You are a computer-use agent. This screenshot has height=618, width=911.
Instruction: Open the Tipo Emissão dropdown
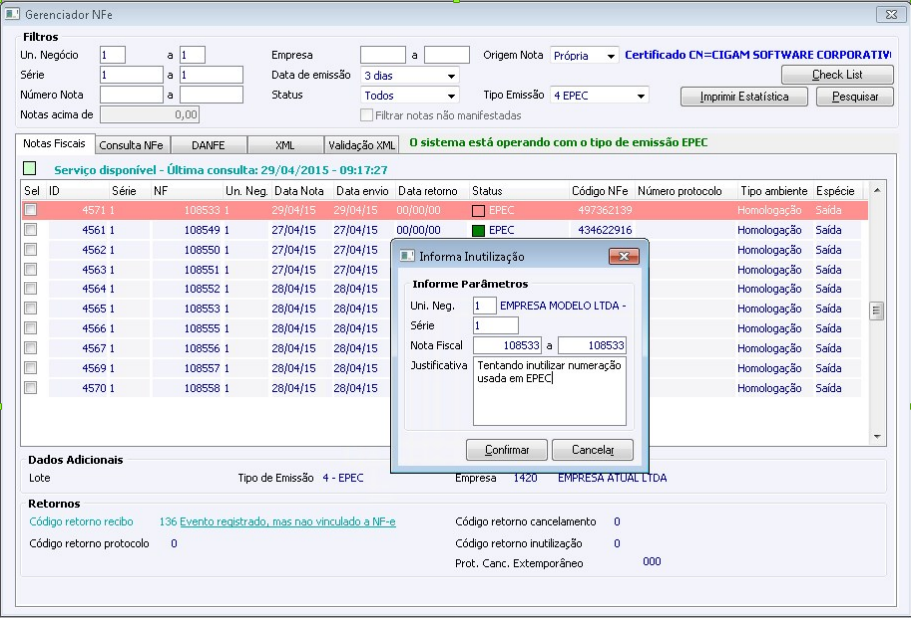click(x=640, y=96)
